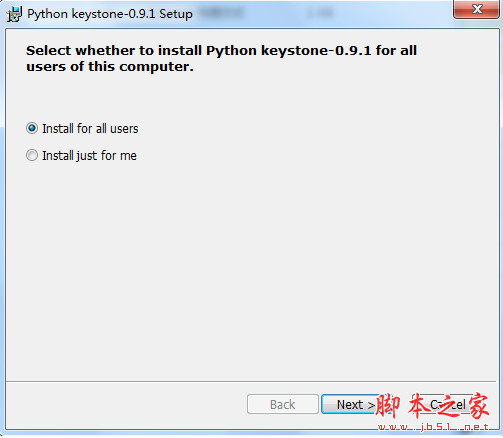Click the bold 'Select whether to install' heading
The image size is (503, 438).
tap(114, 51)
